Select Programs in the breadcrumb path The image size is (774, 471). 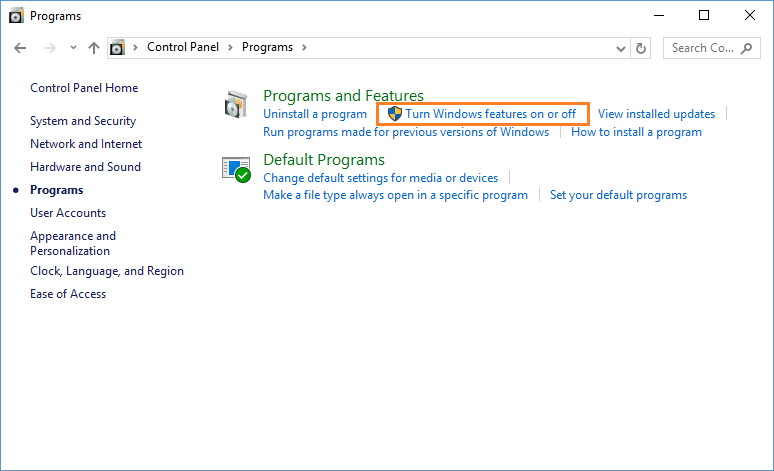click(267, 47)
